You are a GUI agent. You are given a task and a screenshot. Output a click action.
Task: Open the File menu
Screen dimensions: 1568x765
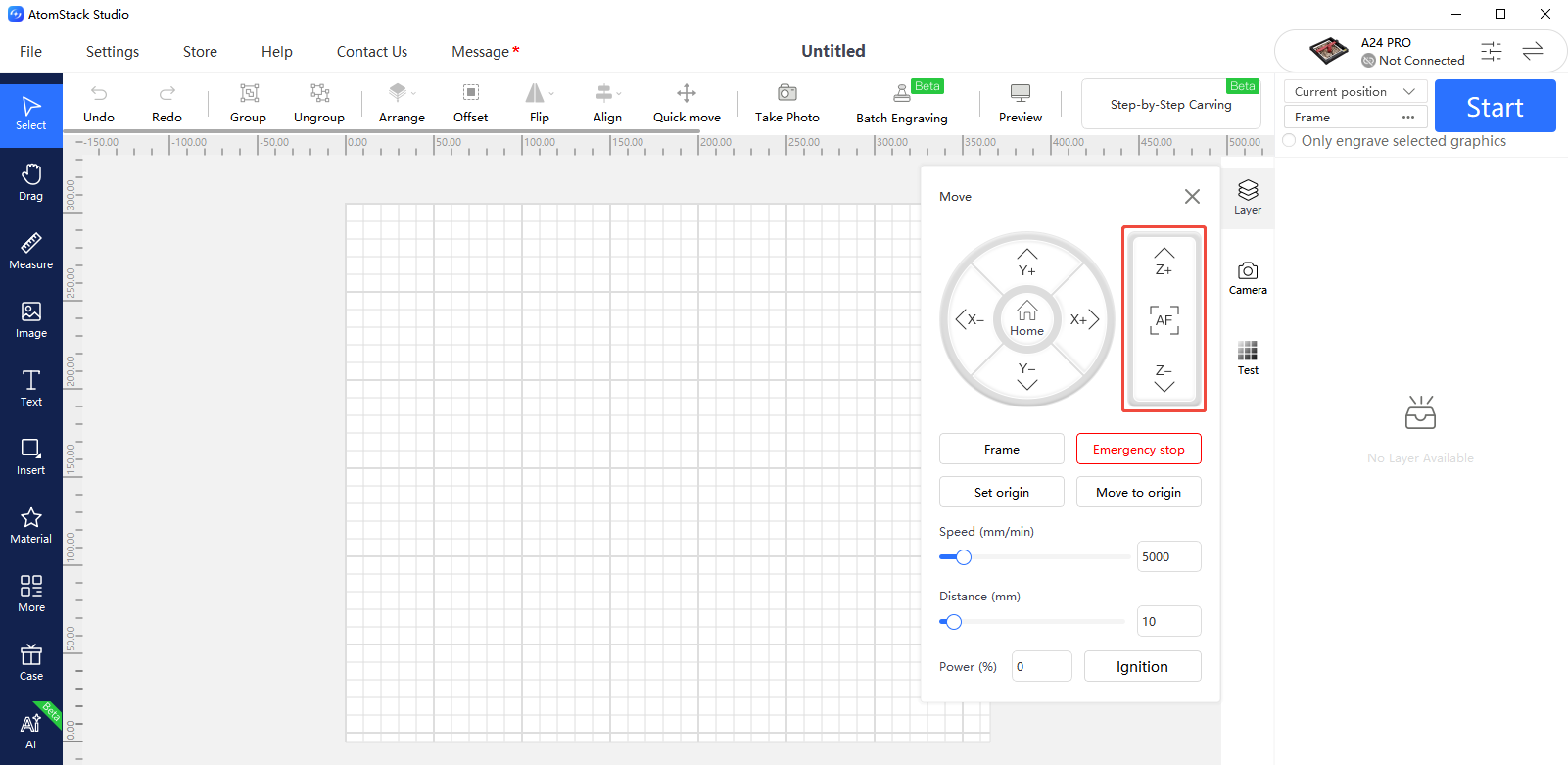31,52
